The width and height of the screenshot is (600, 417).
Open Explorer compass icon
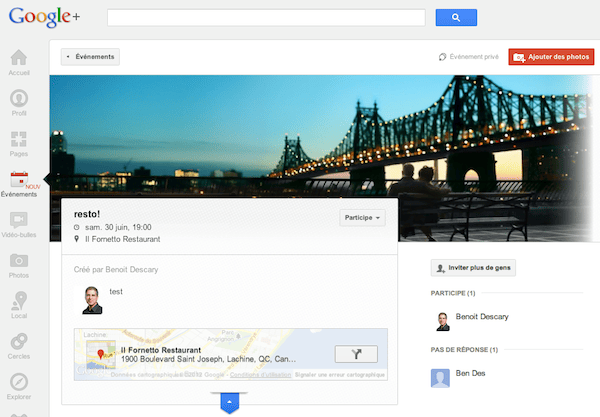(19, 385)
